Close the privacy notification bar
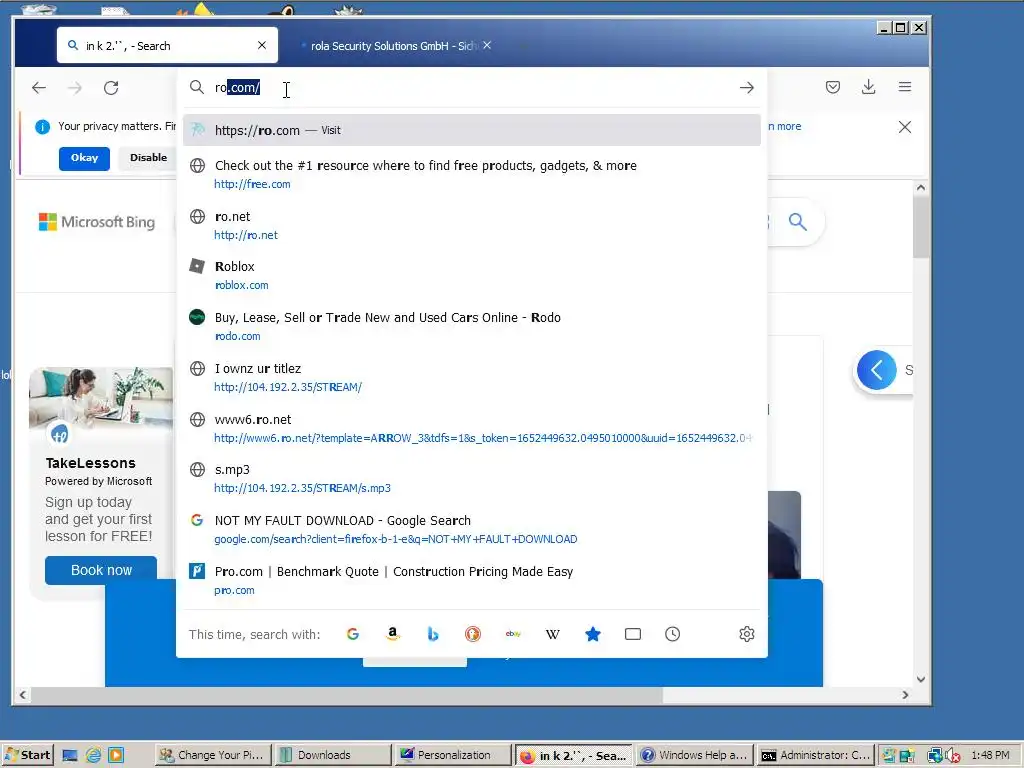 tap(904, 127)
